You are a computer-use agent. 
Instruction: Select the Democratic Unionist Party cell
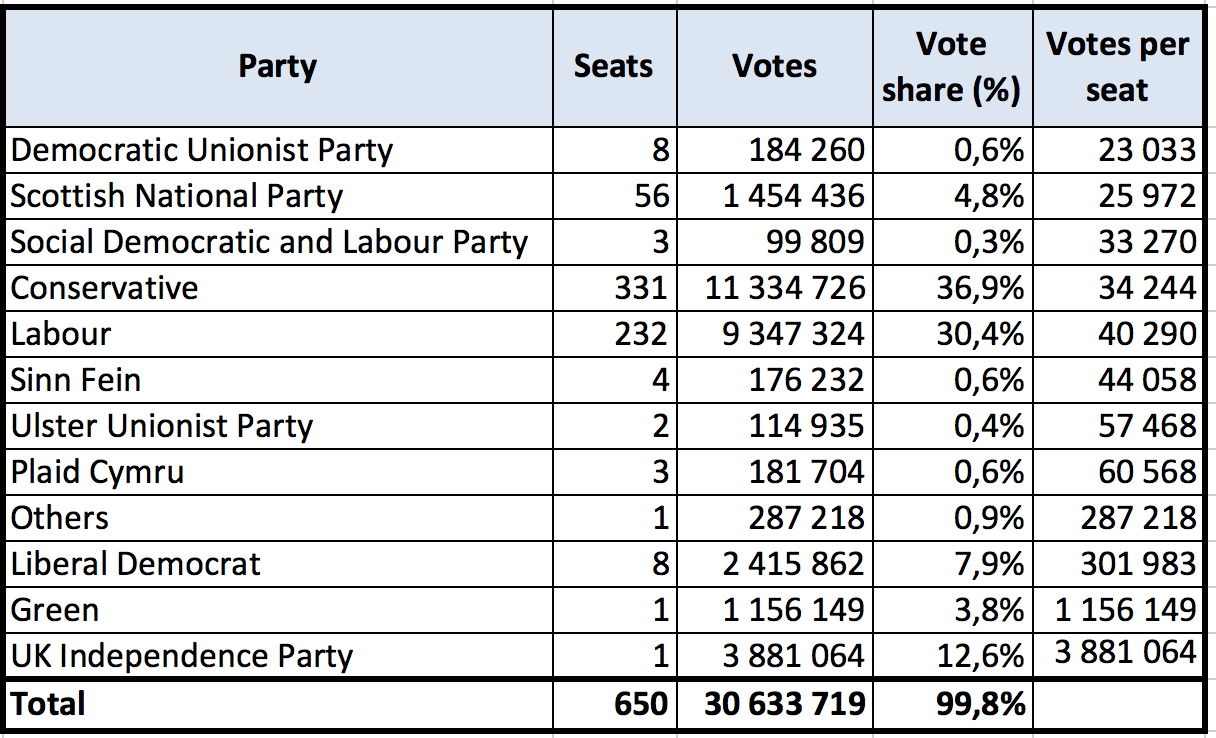click(202, 150)
